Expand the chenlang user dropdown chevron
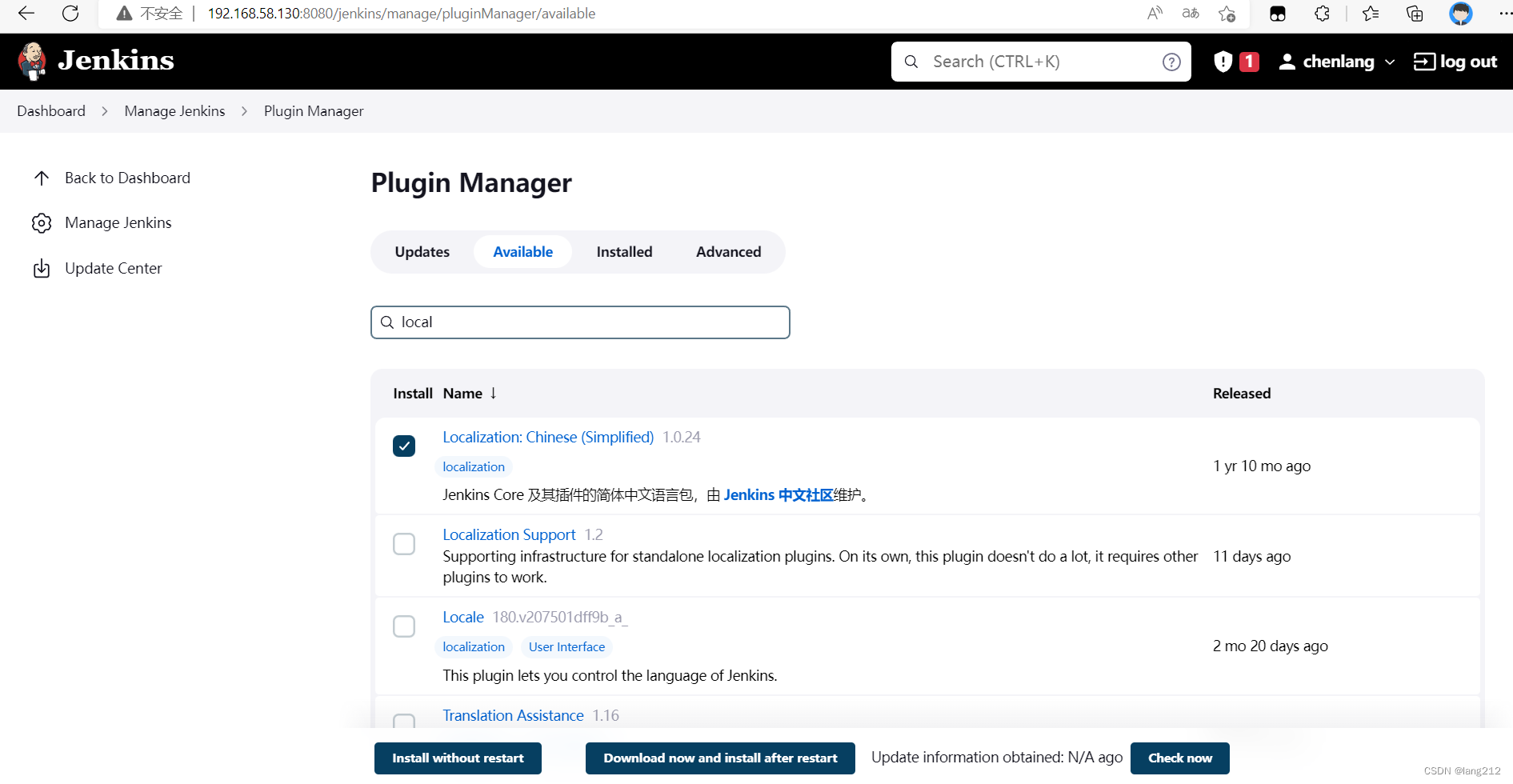The width and height of the screenshot is (1513, 784). point(1390,62)
